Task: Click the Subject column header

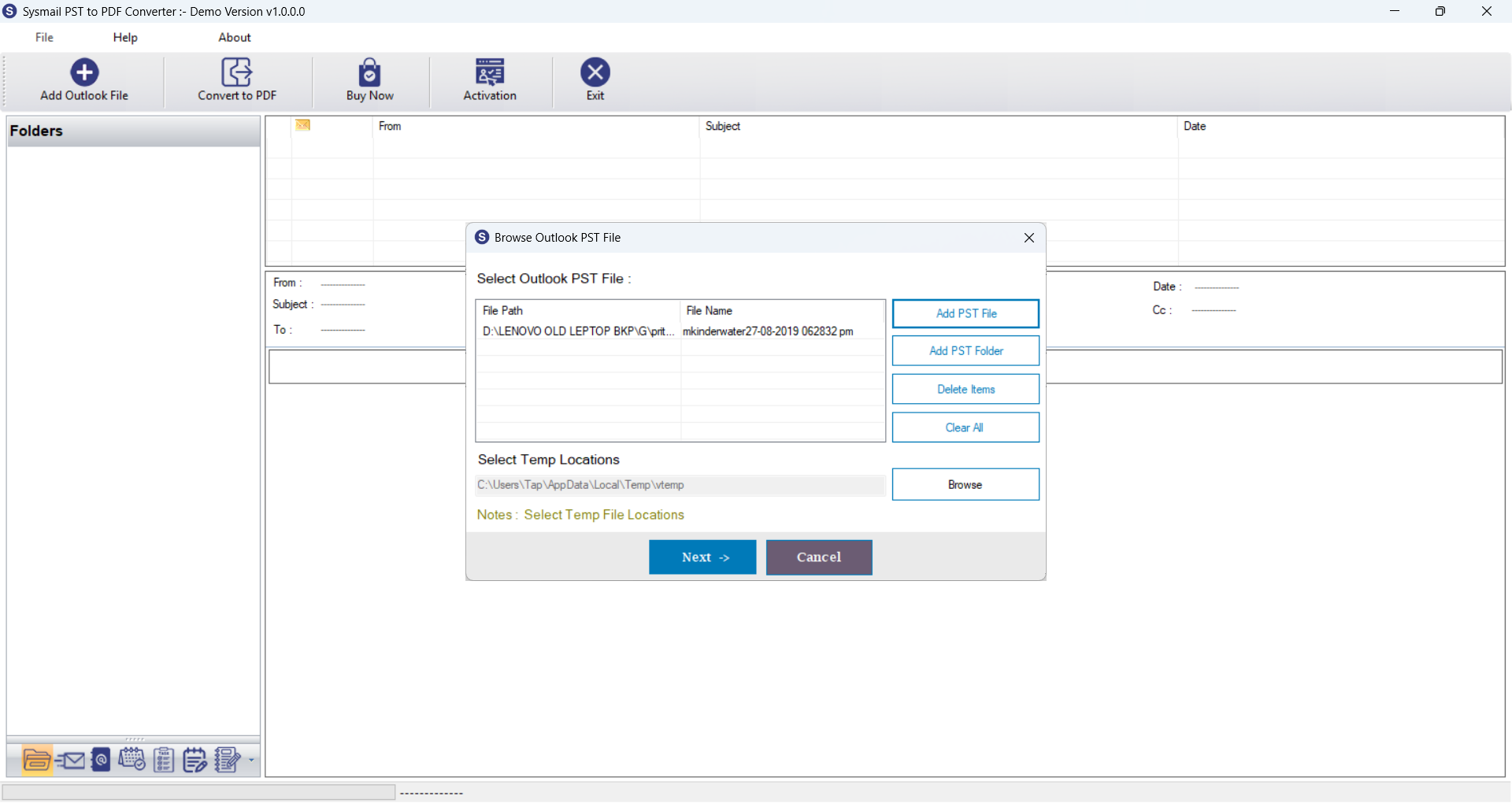Action: pyautogui.click(x=939, y=126)
